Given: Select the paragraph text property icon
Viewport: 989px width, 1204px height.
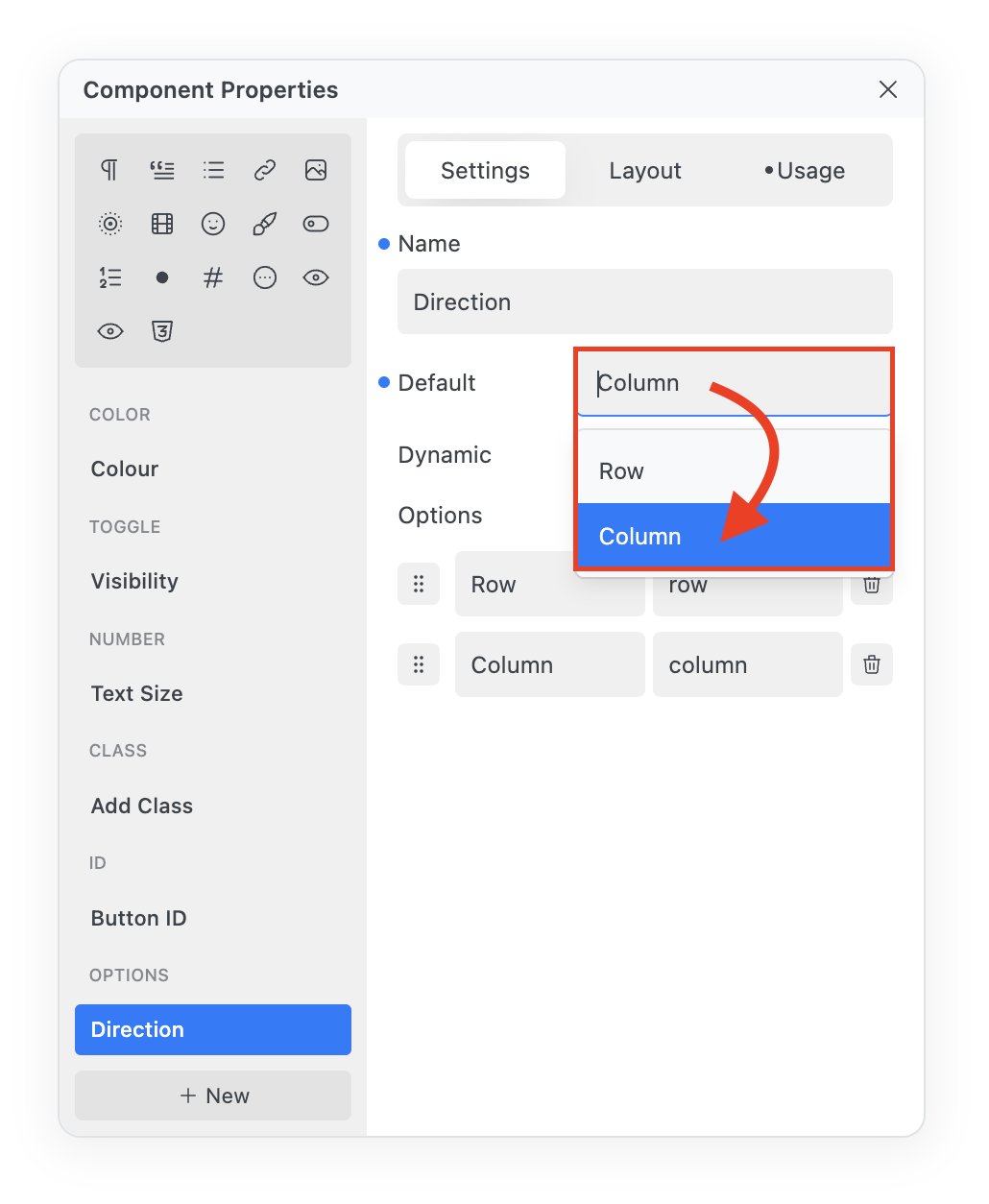Looking at the screenshot, I should 110,170.
